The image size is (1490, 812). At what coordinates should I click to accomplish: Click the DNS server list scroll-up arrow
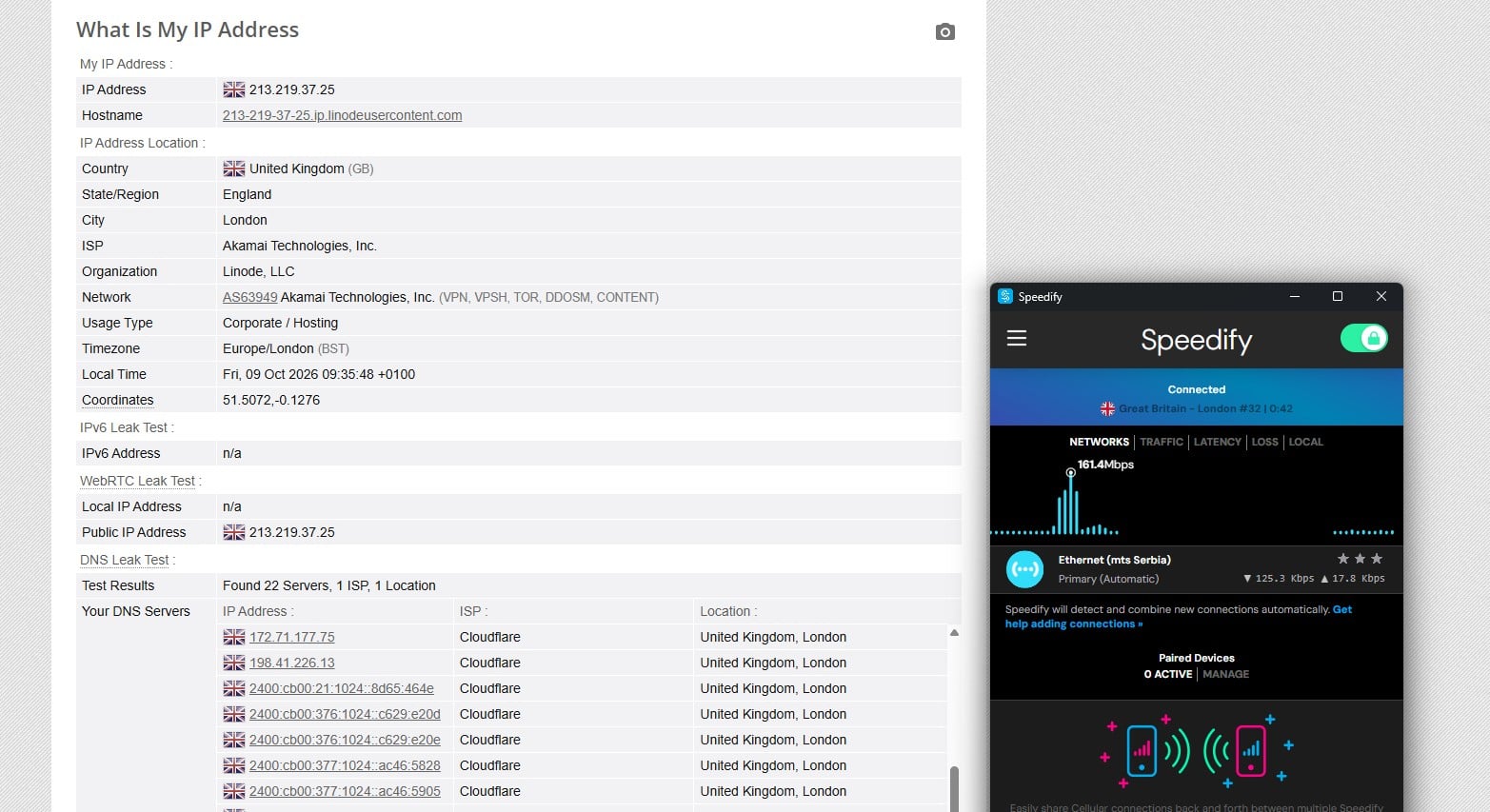pyautogui.click(x=954, y=632)
